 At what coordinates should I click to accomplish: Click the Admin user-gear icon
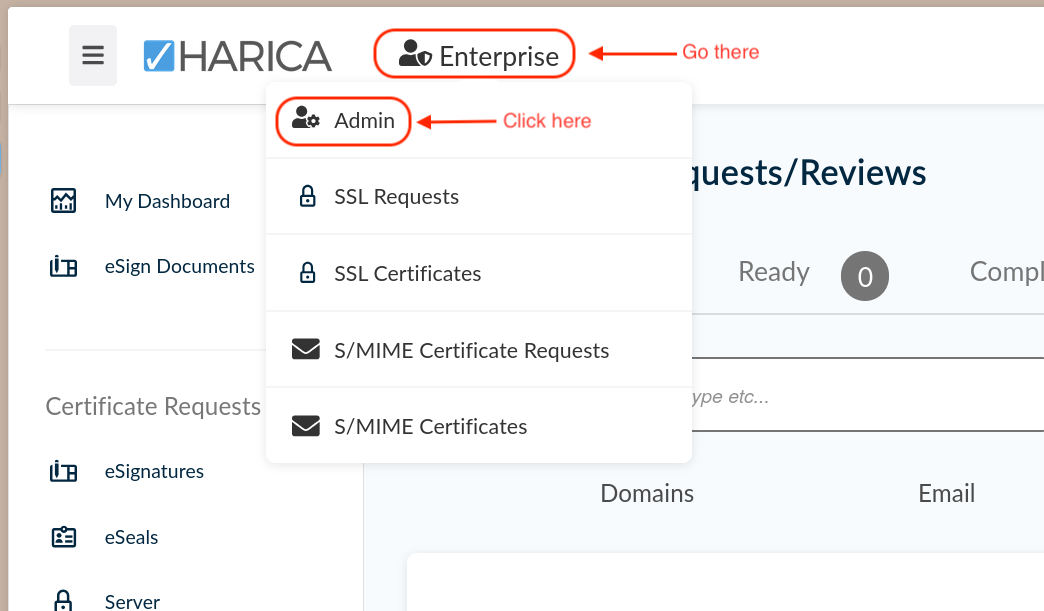(306, 120)
